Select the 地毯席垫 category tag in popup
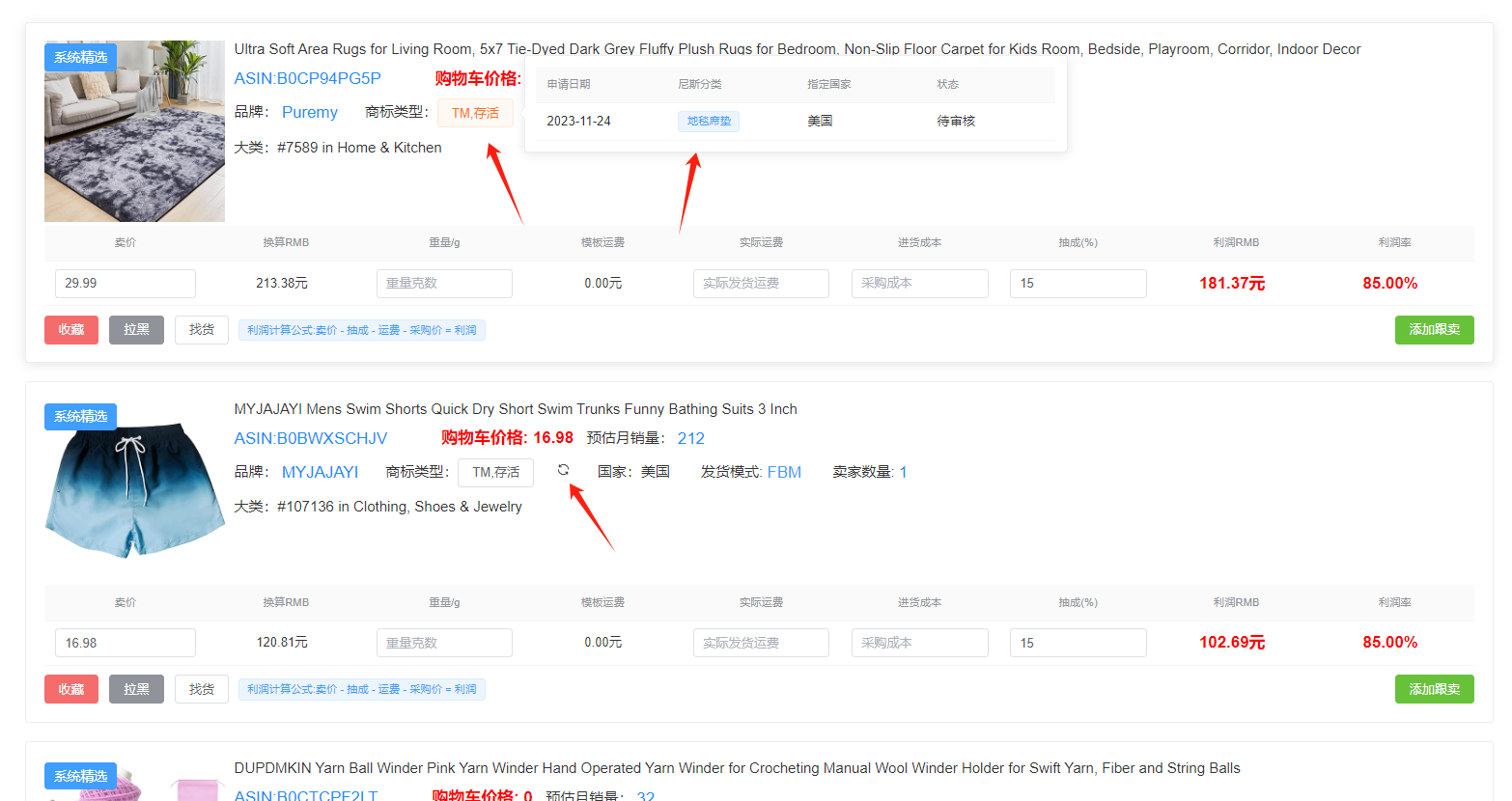The width and height of the screenshot is (1512, 801). tap(708, 121)
